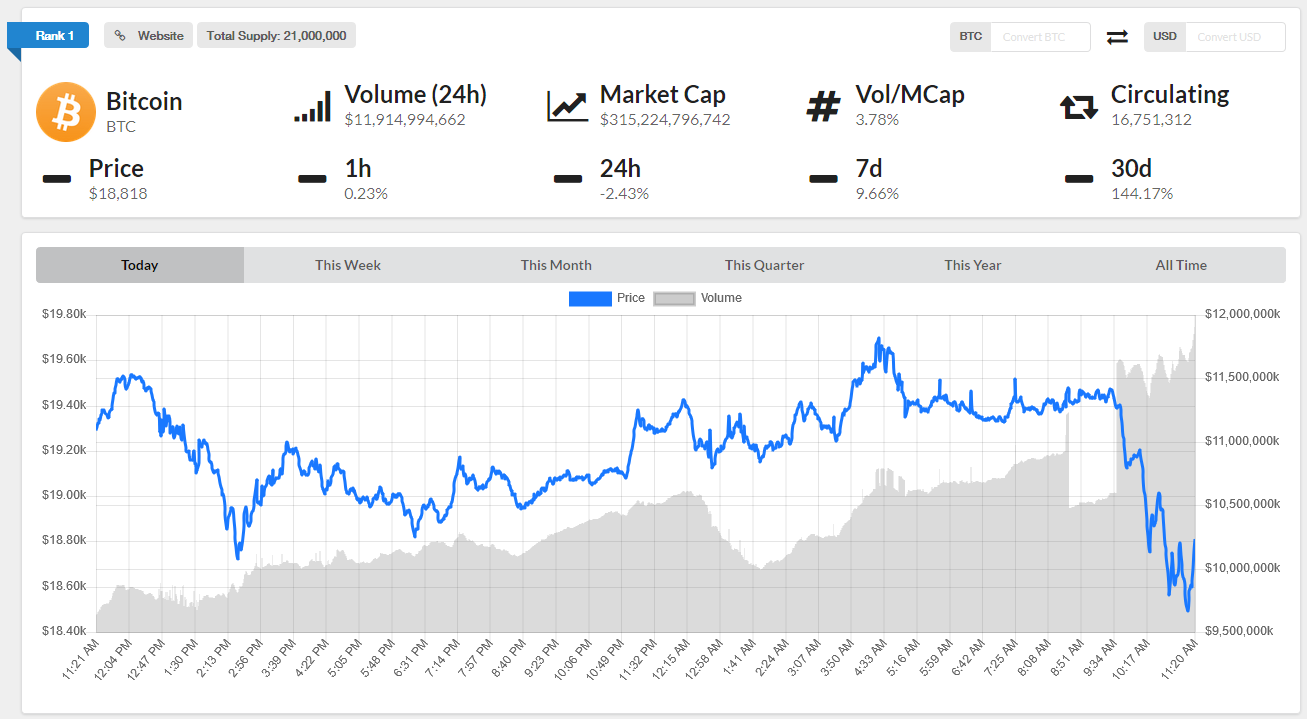Viewport: 1307px width, 719px height.
Task: Click the 24h change value -2.43%
Action: (624, 194)
